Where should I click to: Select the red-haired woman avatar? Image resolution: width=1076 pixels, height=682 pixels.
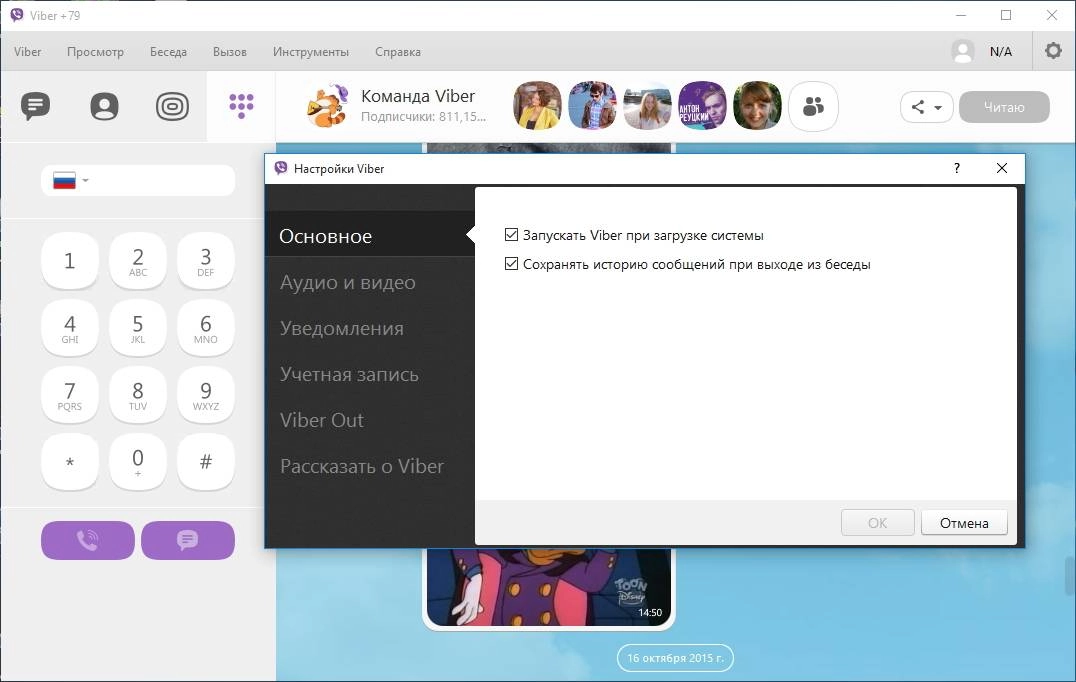[x=757, y=106]
